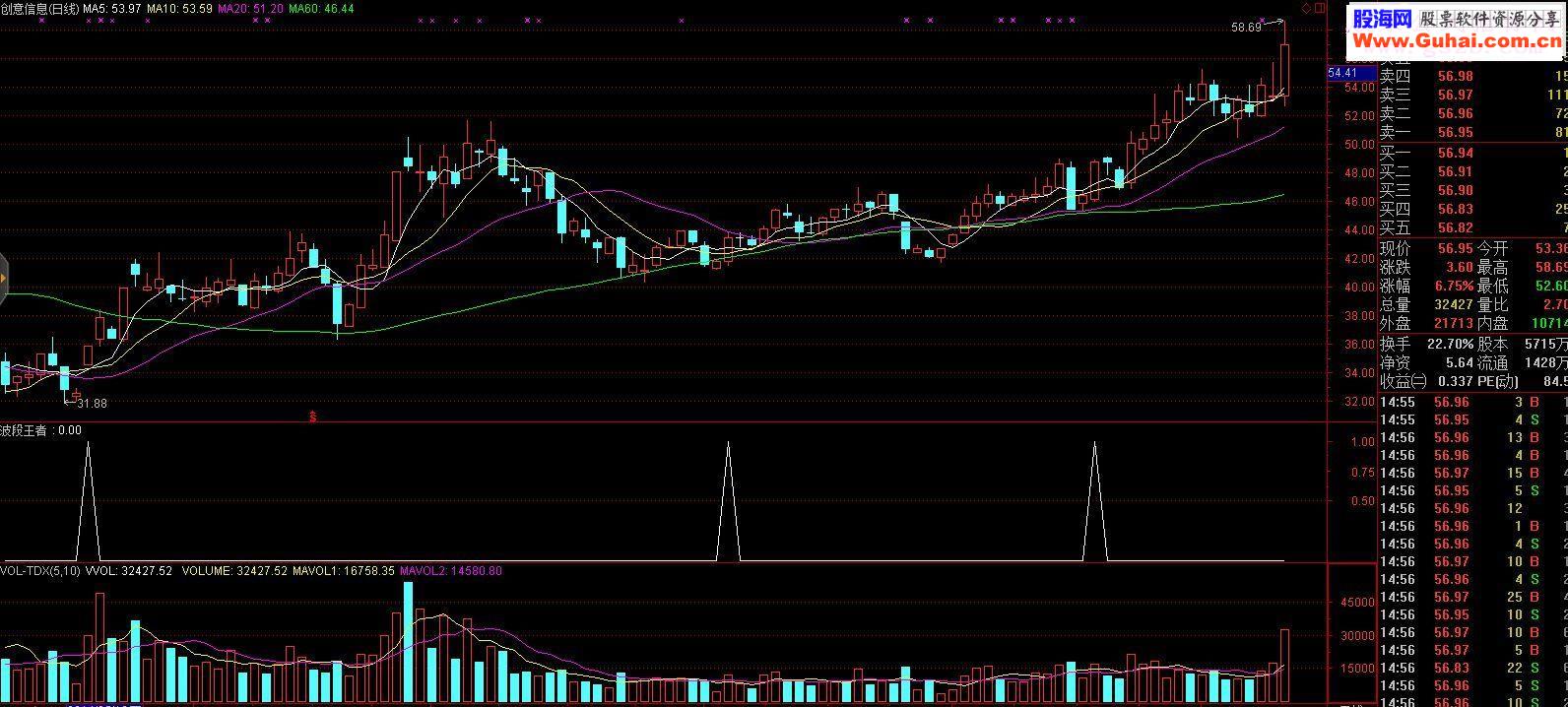Select the 买一 56.94 bid row

click(x=1472, y=153)
